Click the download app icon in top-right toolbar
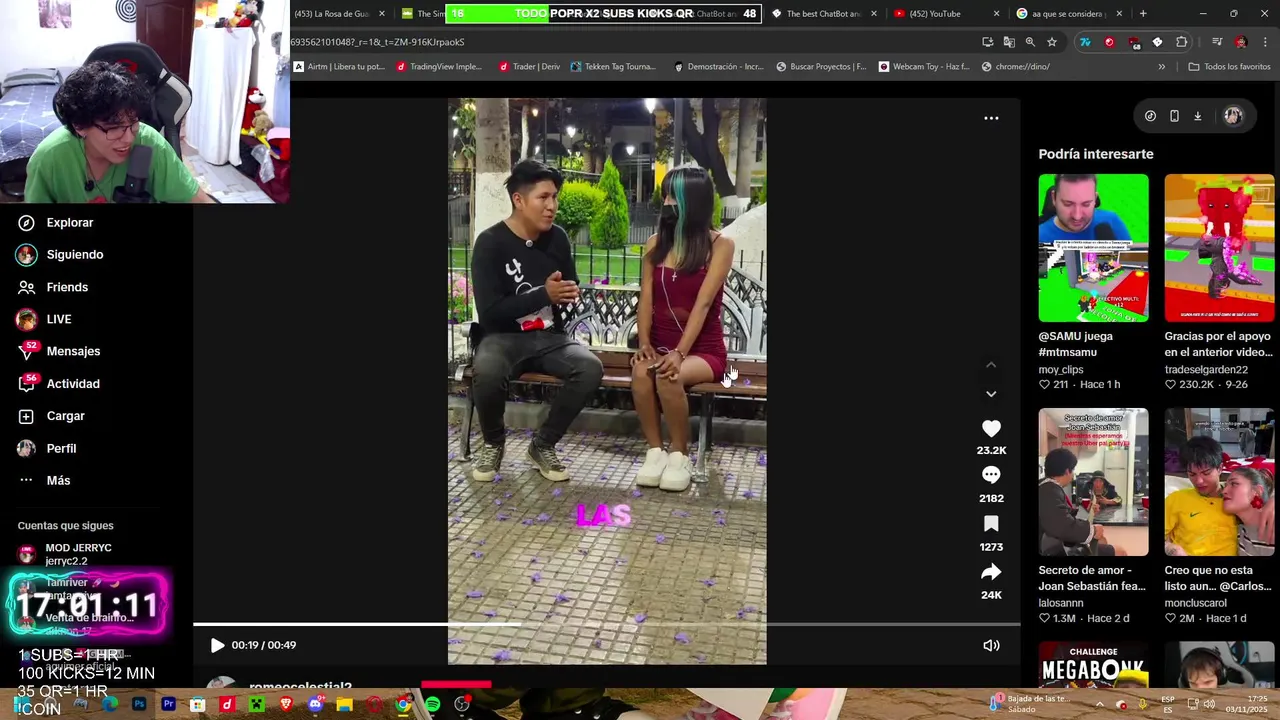This screenshot has width=1280, height=720. [x=1197, y=116]
